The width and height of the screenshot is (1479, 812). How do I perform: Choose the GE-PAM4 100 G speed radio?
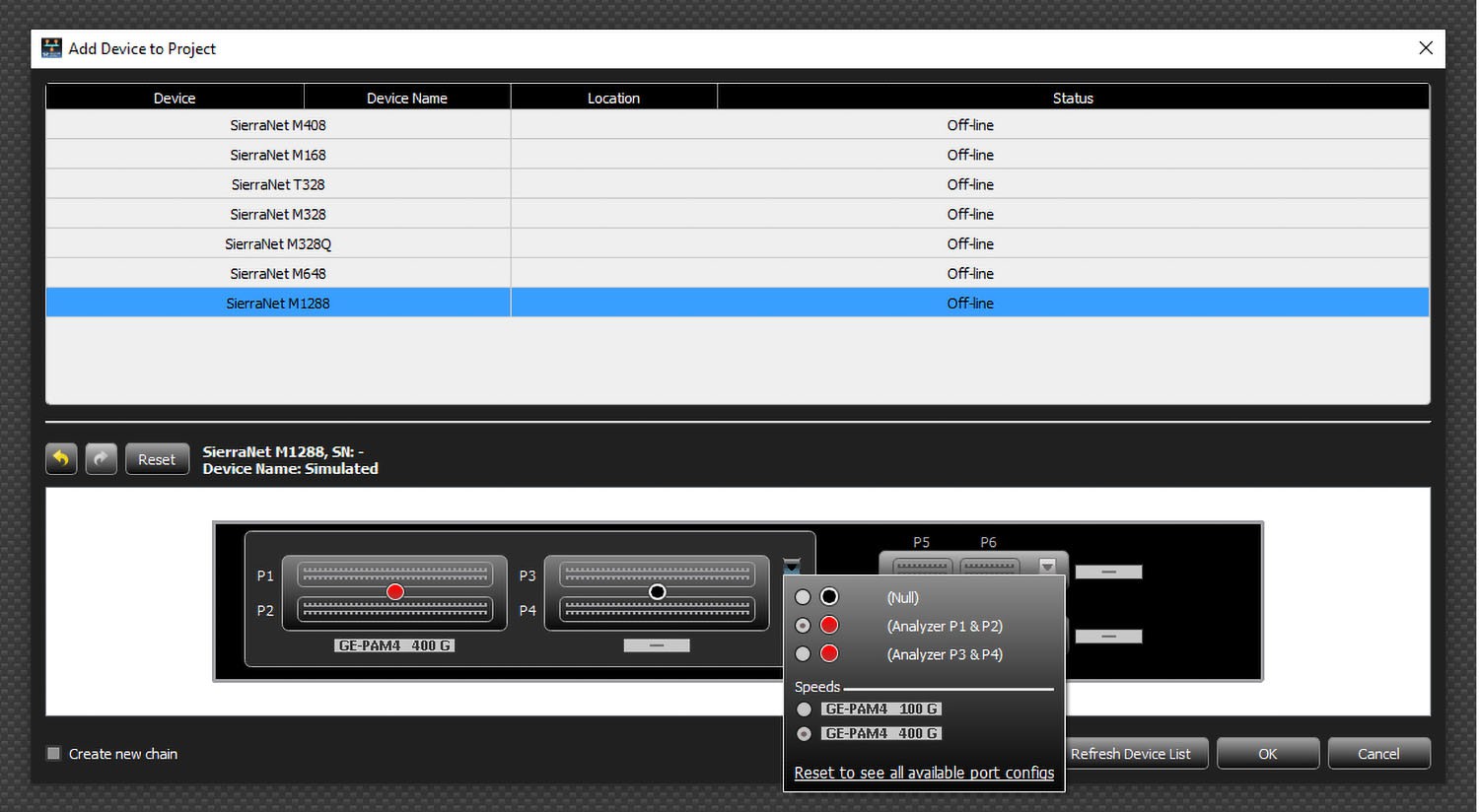point(804,710)
